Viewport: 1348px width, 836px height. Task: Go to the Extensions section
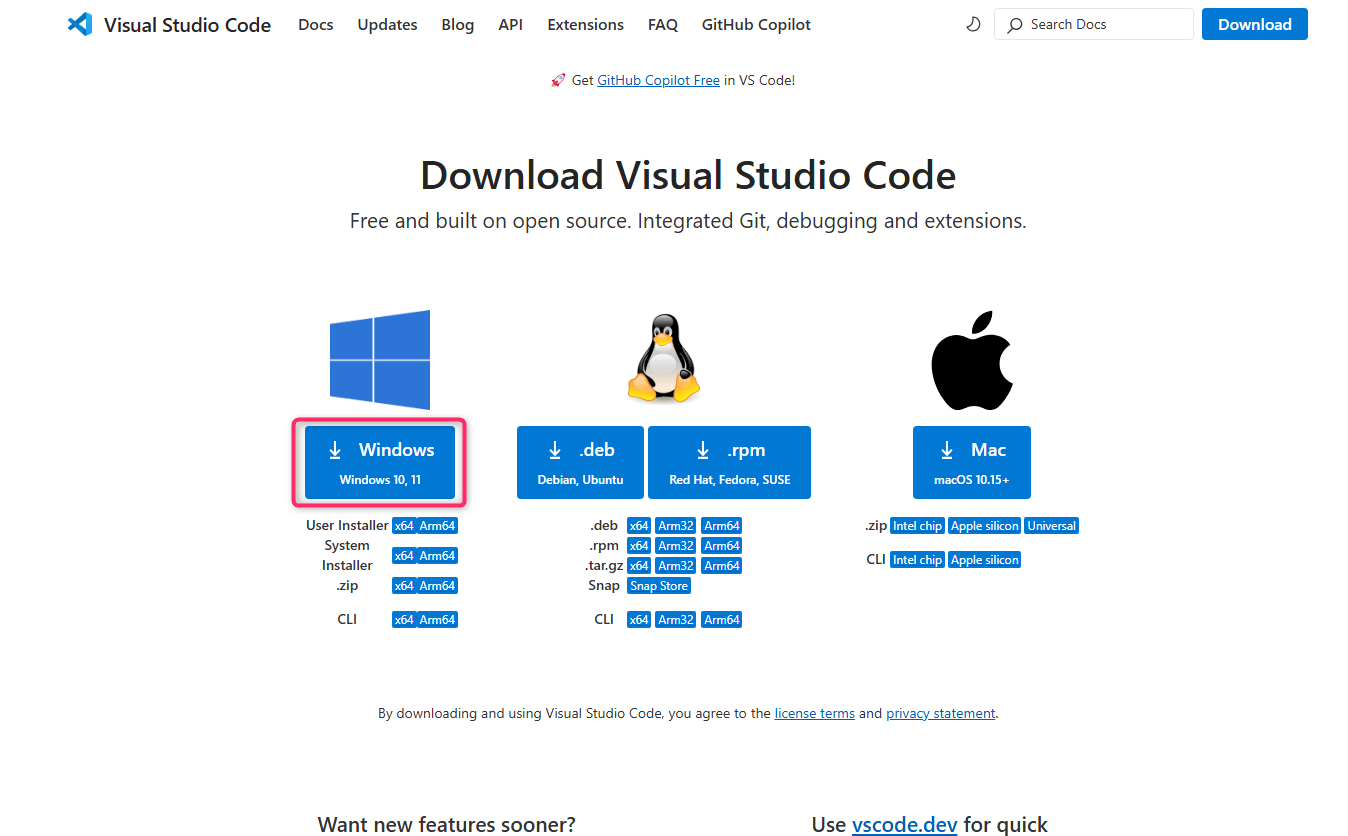[585, 24]
